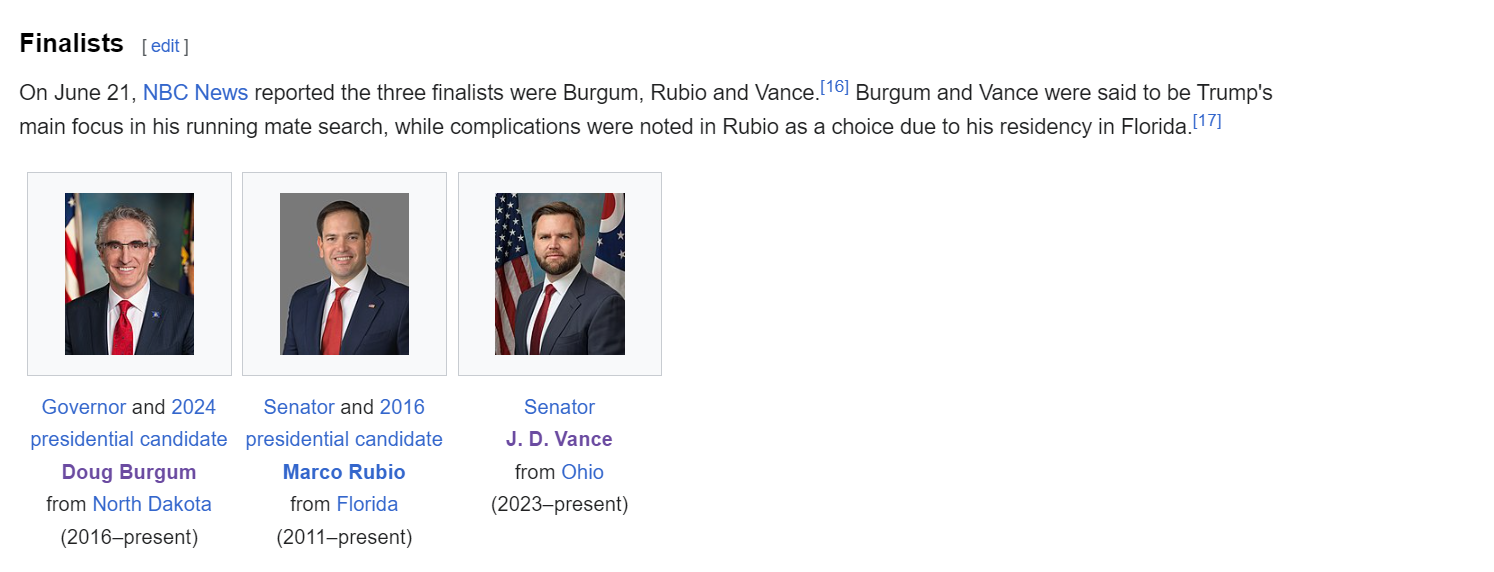This screenshot has width=1494, height=572.
Task: Visit the J. D. Vance article link
Action: [x=559, y=439]
